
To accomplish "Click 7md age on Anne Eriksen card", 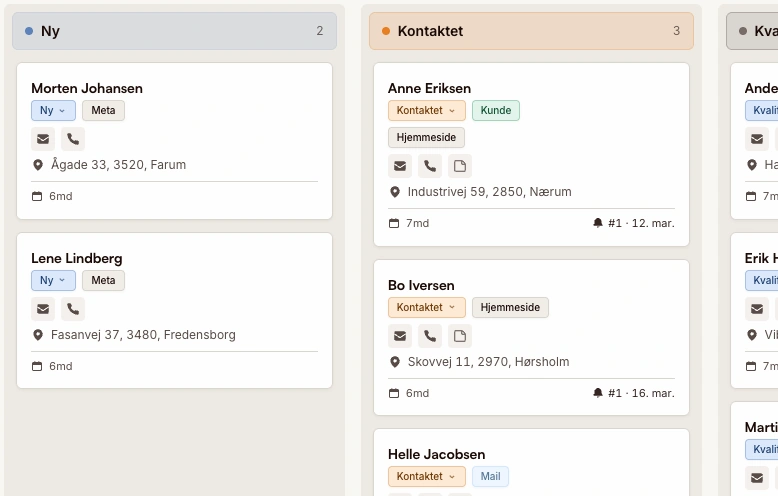I will tap(417, 224).
